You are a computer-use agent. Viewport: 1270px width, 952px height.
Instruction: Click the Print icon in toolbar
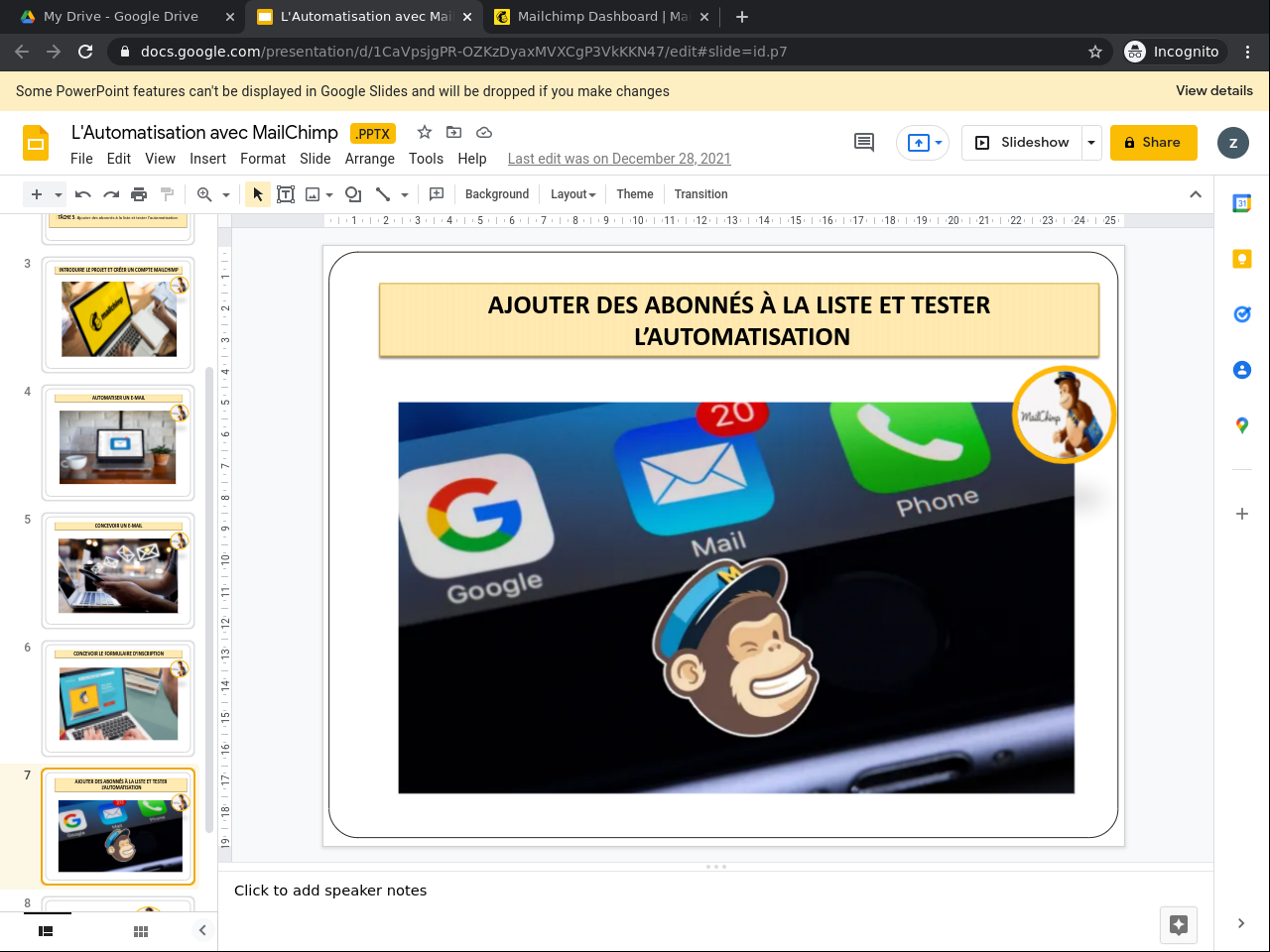click(x=139, y=194)
